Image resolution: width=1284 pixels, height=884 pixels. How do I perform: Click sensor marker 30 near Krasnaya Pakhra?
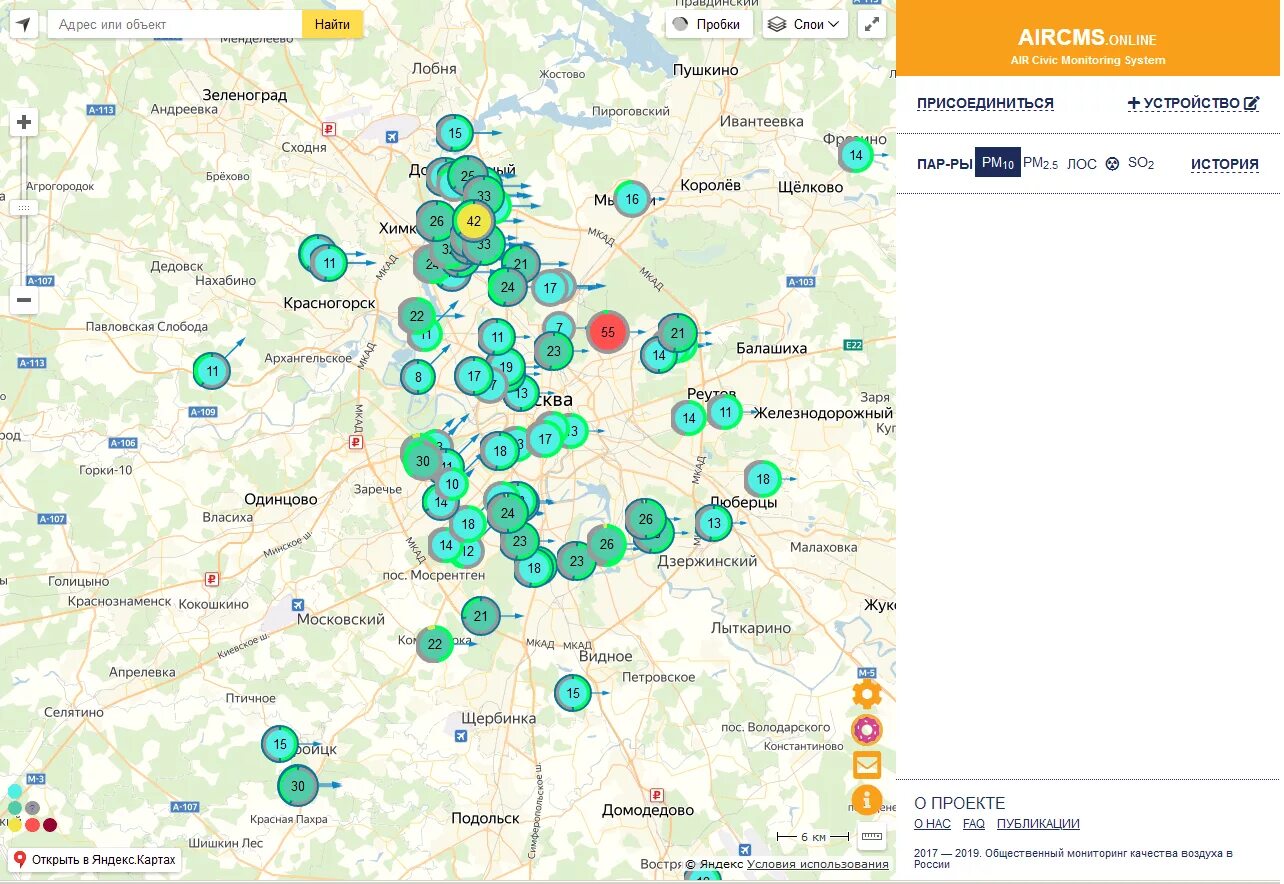[x=298, y=786]
